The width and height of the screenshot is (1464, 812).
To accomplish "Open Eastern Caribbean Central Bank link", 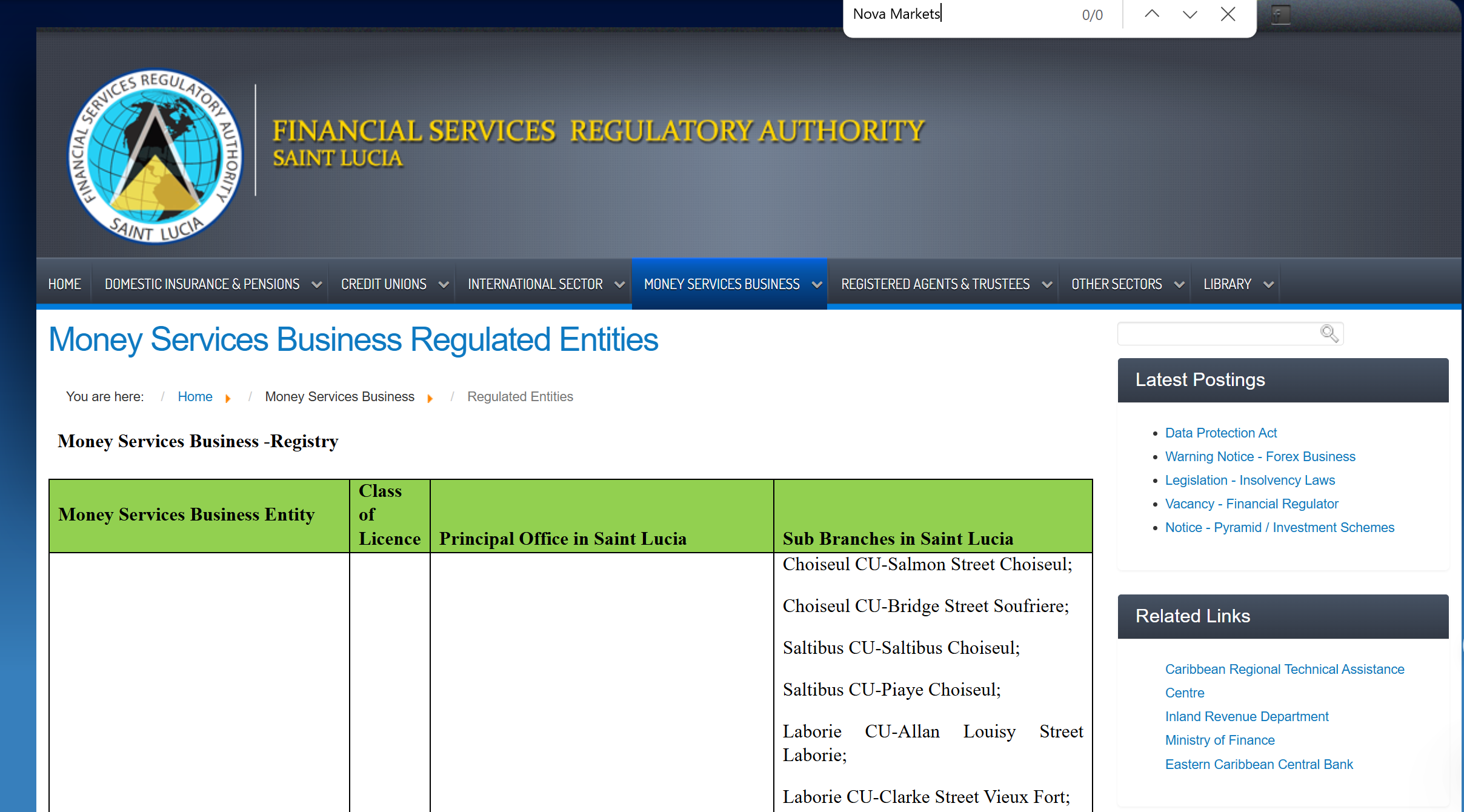I will point(1259,764).
